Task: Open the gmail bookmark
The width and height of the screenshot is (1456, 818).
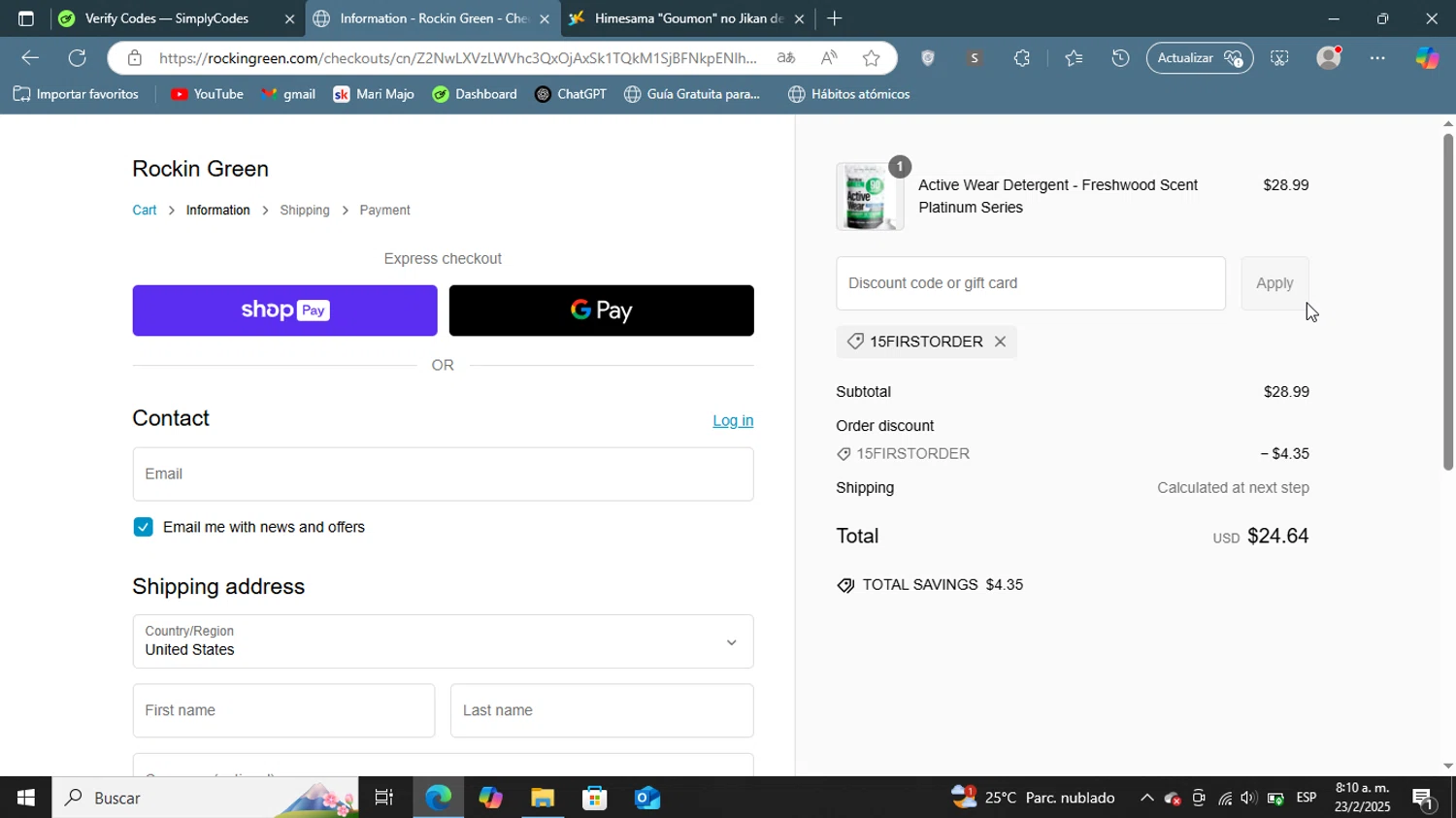Action: [289, 94]
